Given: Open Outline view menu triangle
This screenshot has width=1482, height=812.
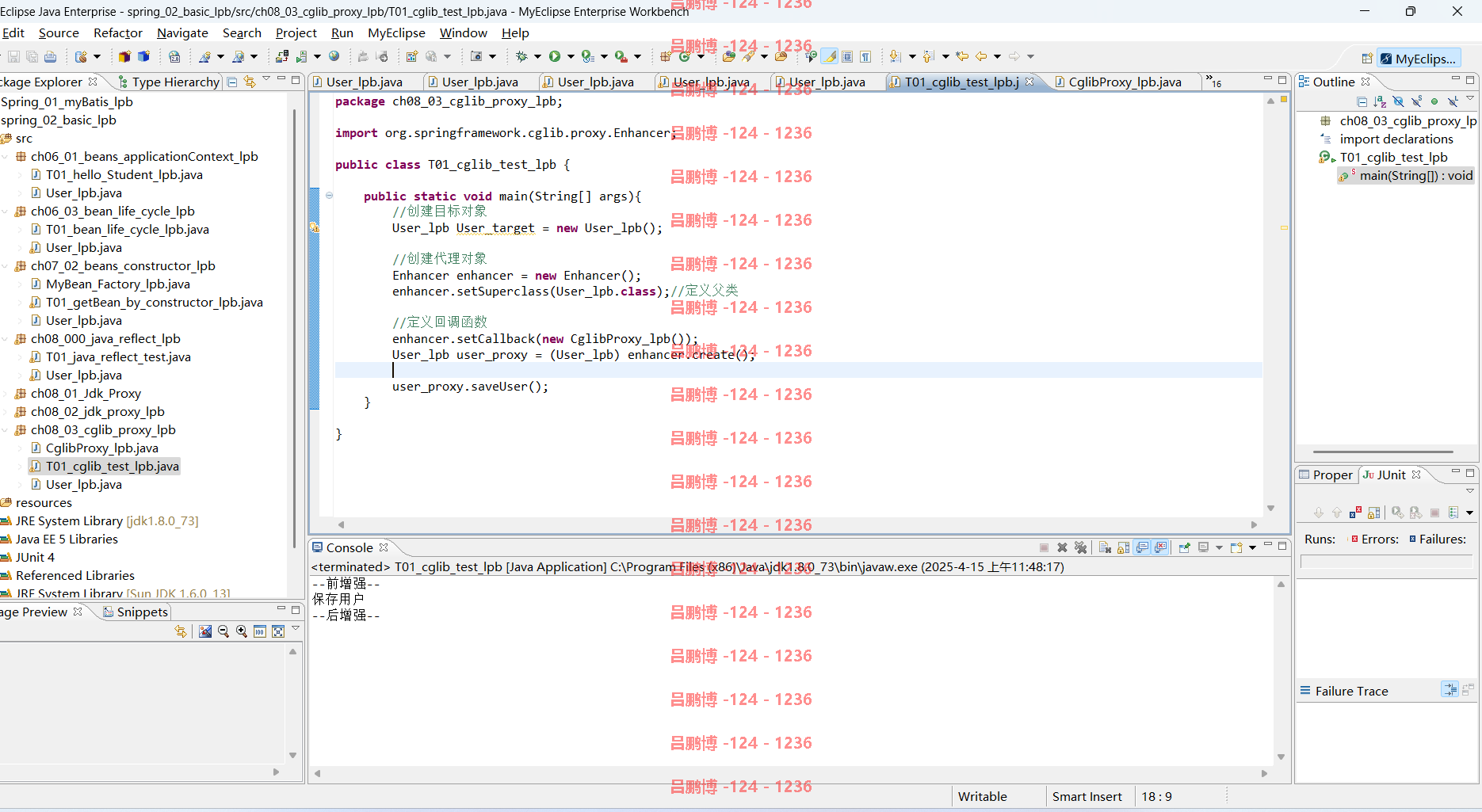Looking at the screenshot, I should click(x=1470, y=99).
